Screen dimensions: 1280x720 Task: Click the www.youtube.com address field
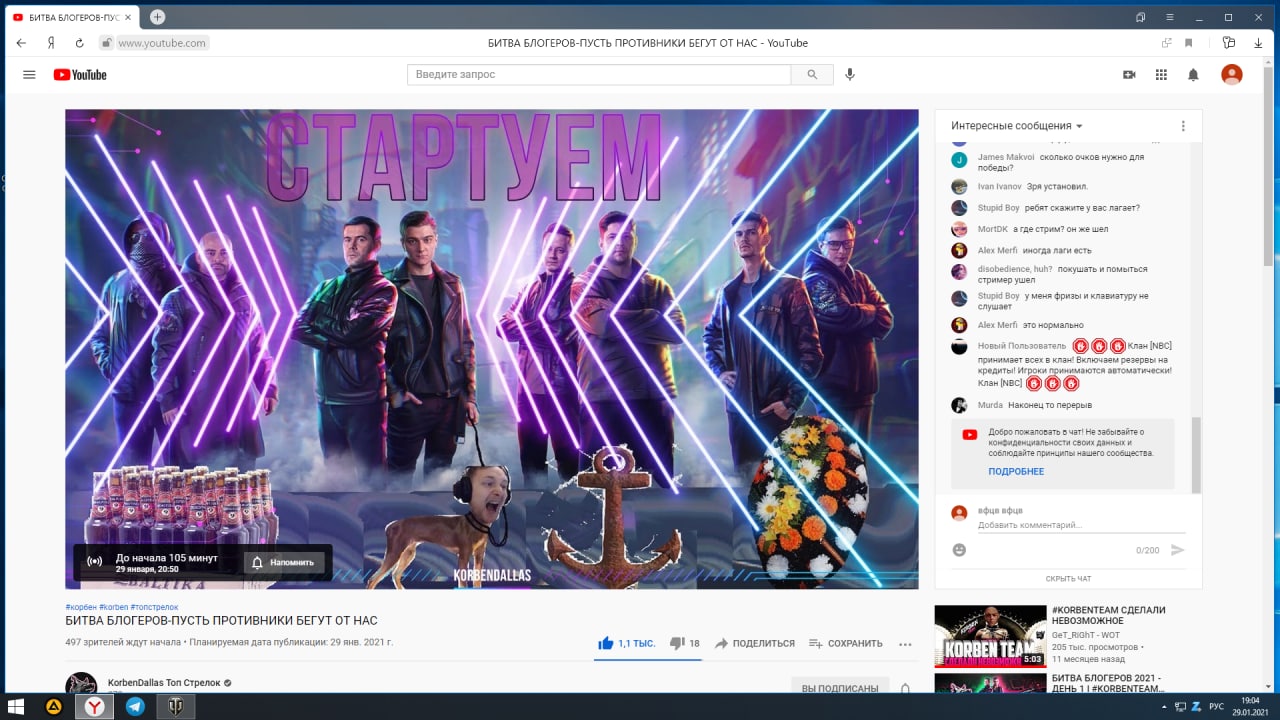(x=162, y=43)
